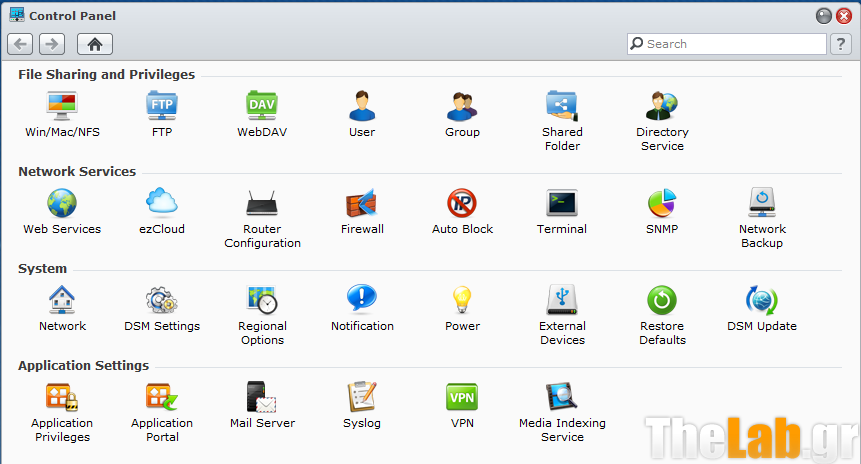Open the FTP settings icon

[x=162, y=106]
